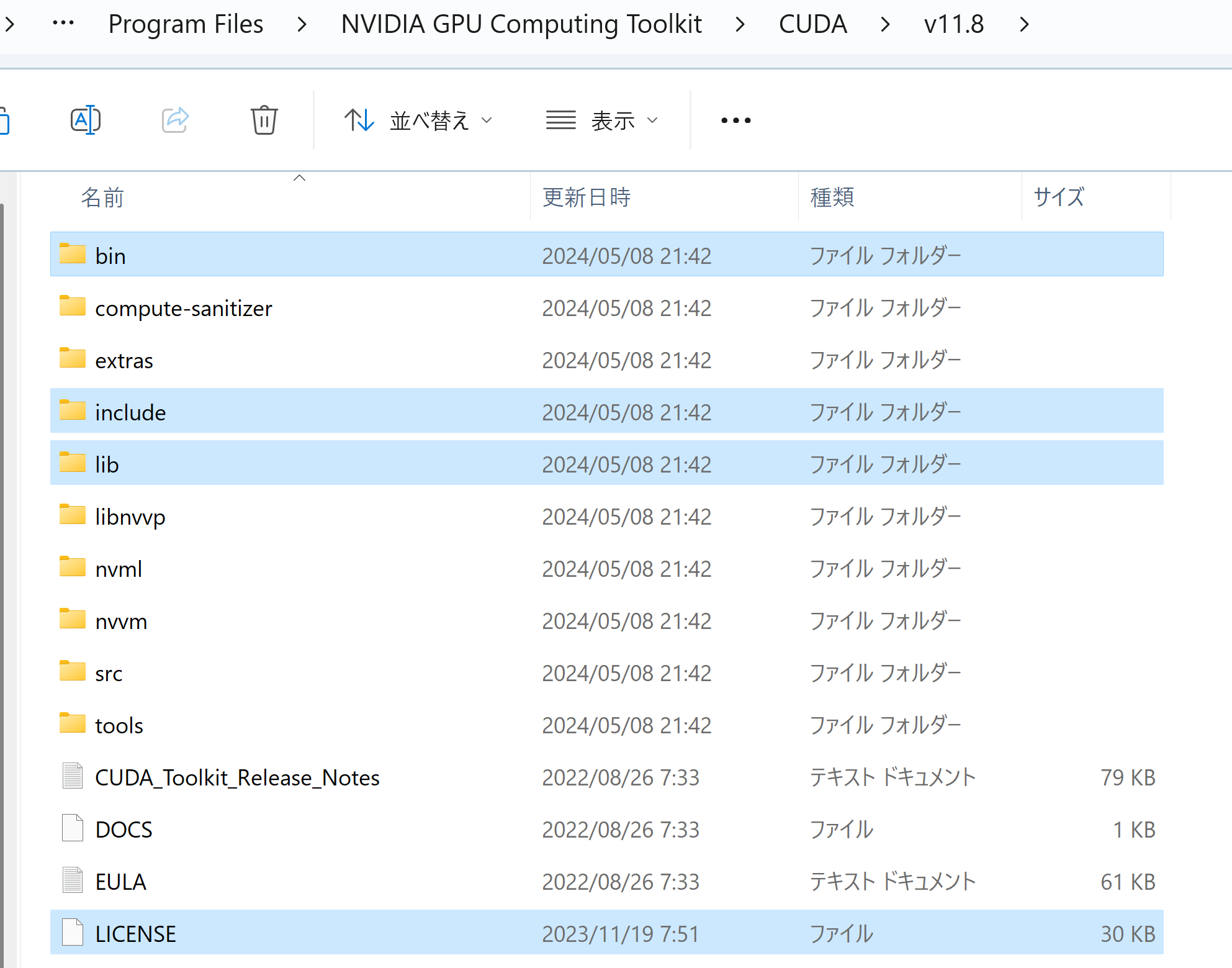The image size is (1232, 968).
Task: Navigate to NVIDIA GPU Computing Toolkit breadcrumb
Action: [521, 24]
